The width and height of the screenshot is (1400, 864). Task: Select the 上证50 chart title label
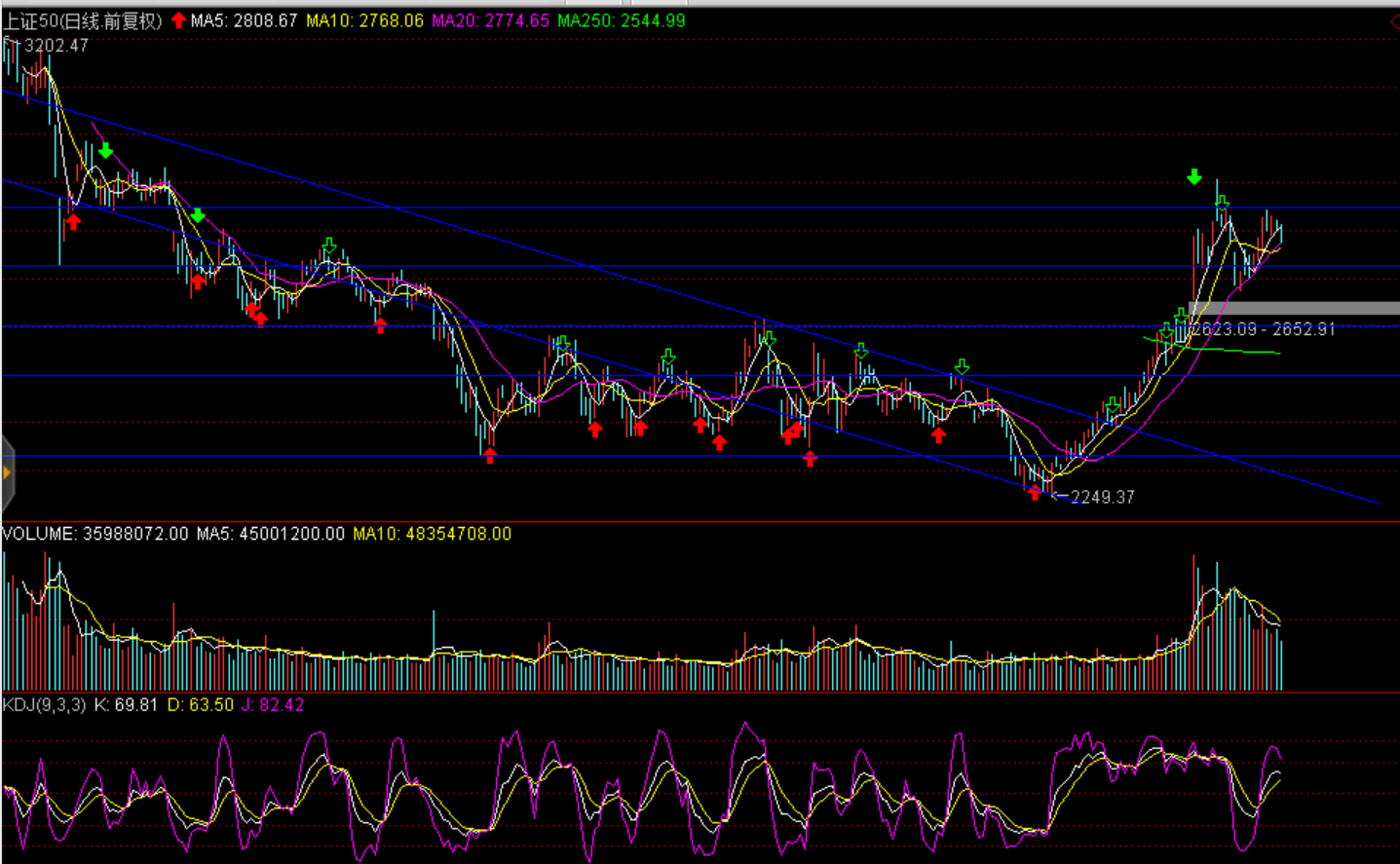(x=83, y=20)
